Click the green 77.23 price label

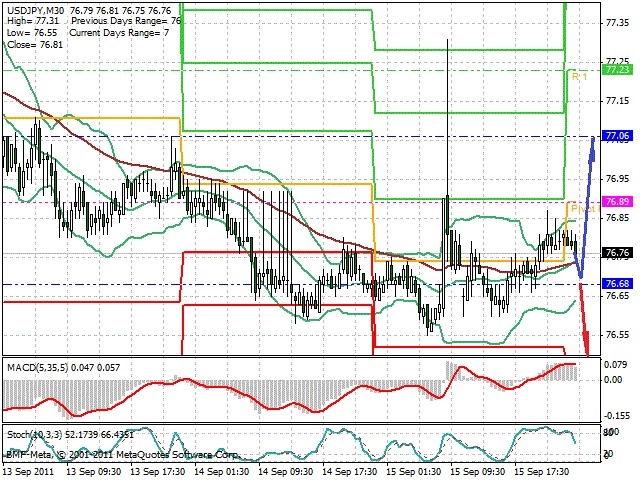[x=618, y=70]
